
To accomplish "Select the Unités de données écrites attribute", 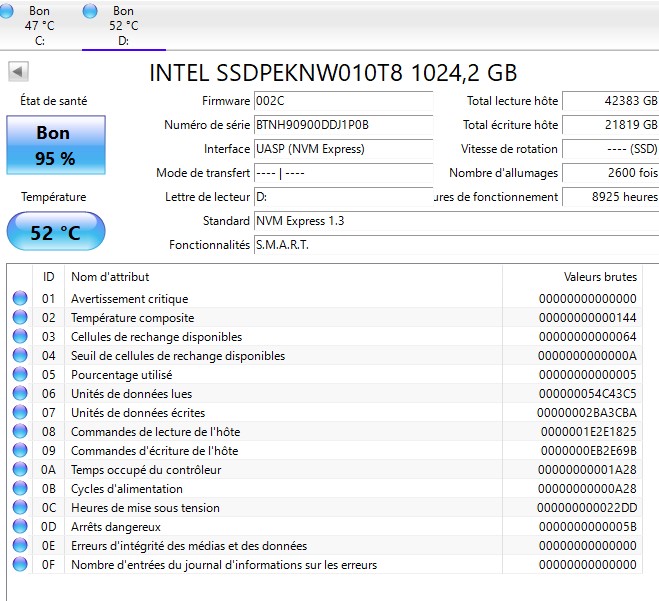I will pyautogui.click(x=138, y=413).
